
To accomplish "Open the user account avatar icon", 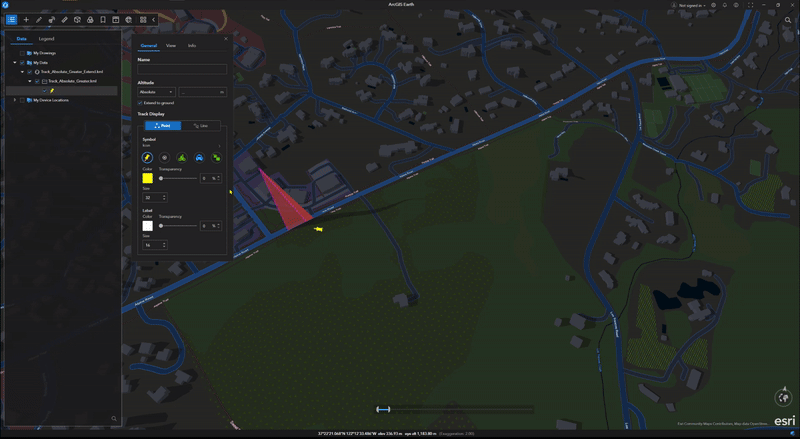I will [674, 5].
